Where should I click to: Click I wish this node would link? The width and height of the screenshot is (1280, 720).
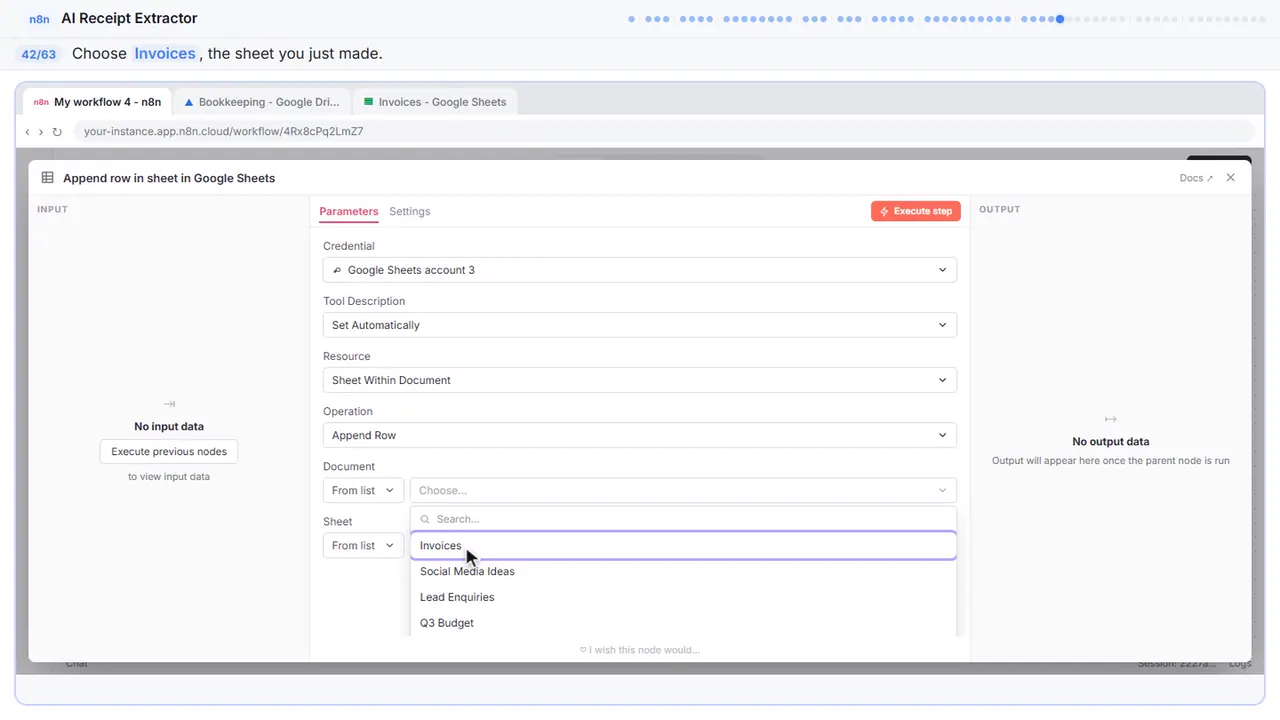pyautogui.click(x=640, y=650)
